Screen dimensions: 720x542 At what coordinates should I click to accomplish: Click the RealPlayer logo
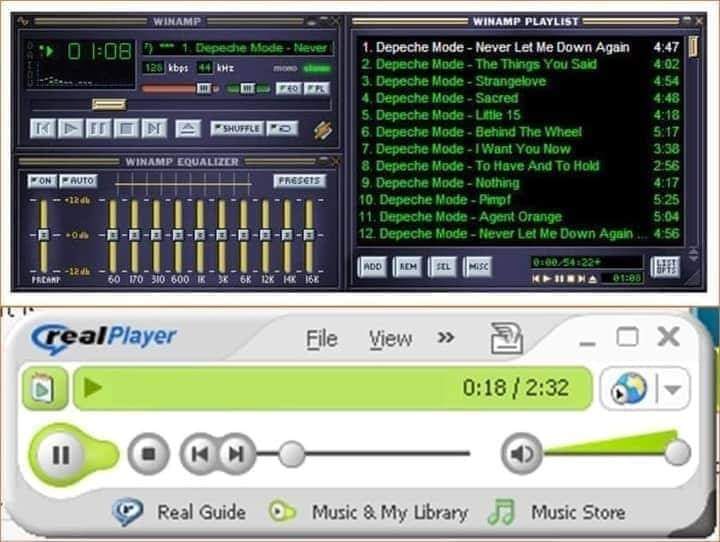(104, 339)
